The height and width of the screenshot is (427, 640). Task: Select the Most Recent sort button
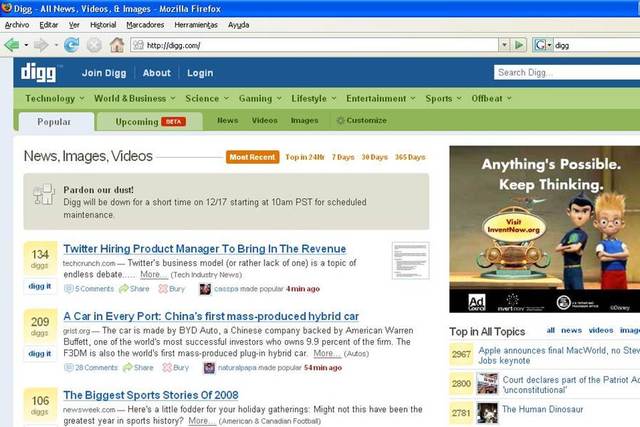[x=253, y=157]
